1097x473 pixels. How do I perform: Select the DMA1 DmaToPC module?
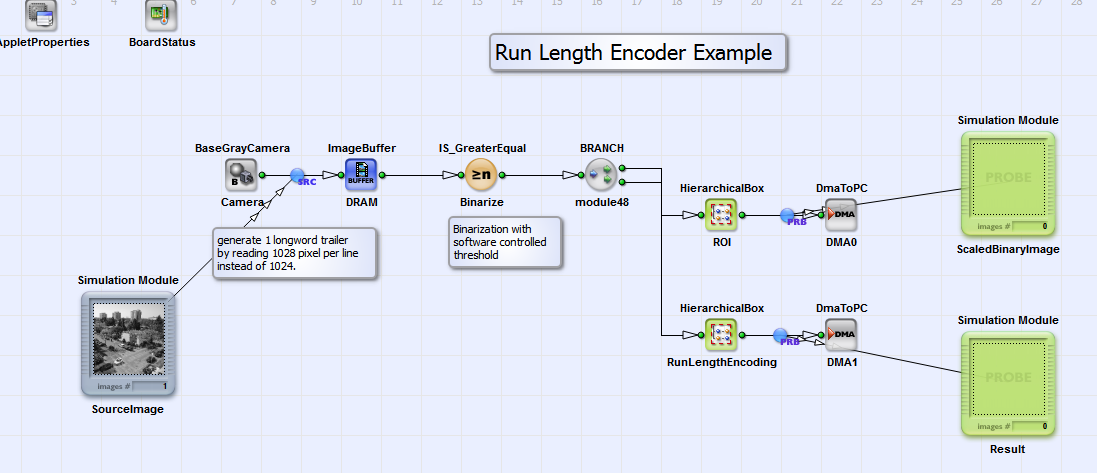pyautogui.click(x=841, y=335)
